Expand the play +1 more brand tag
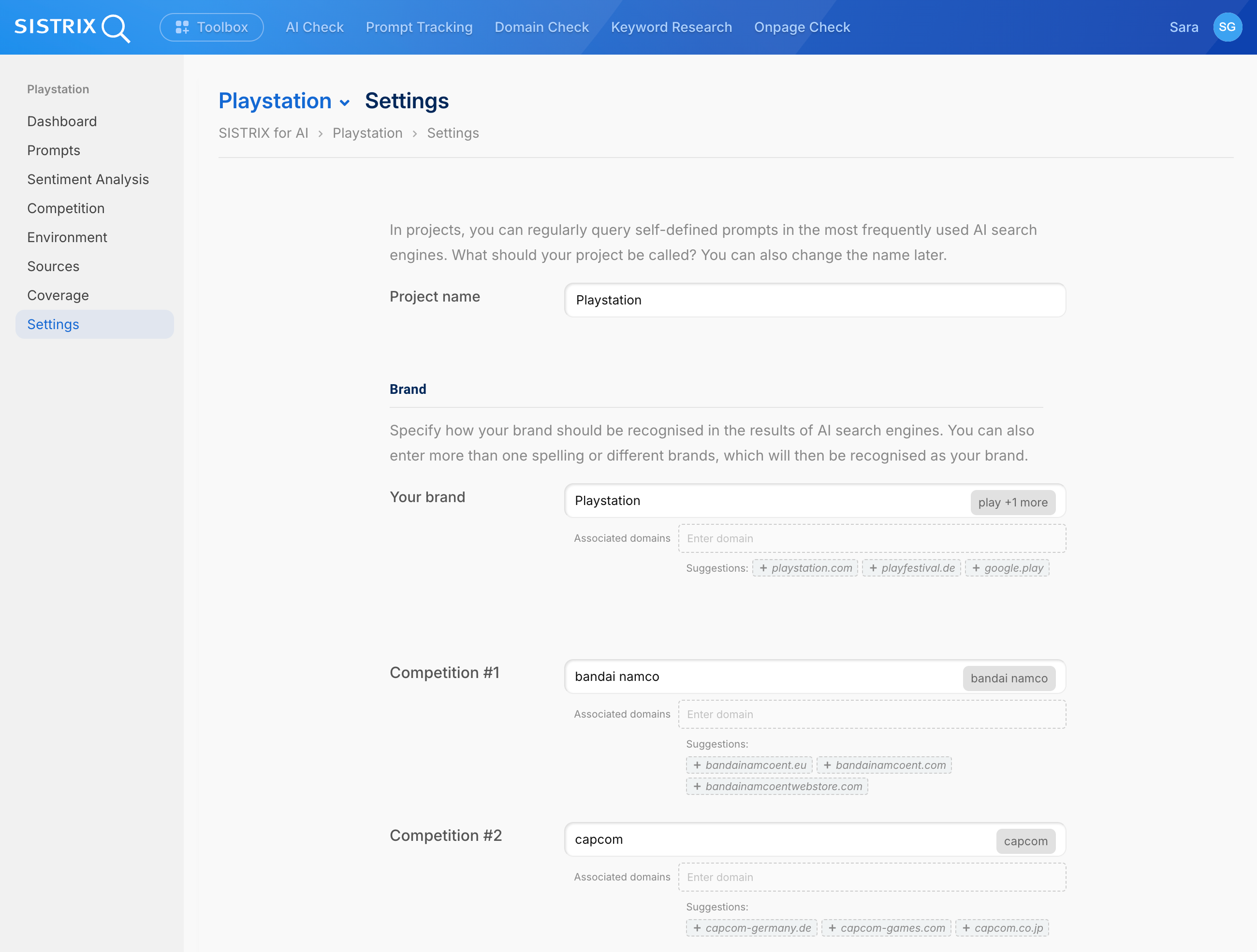Screen dimensions: 1257x952 [1013, 502]
